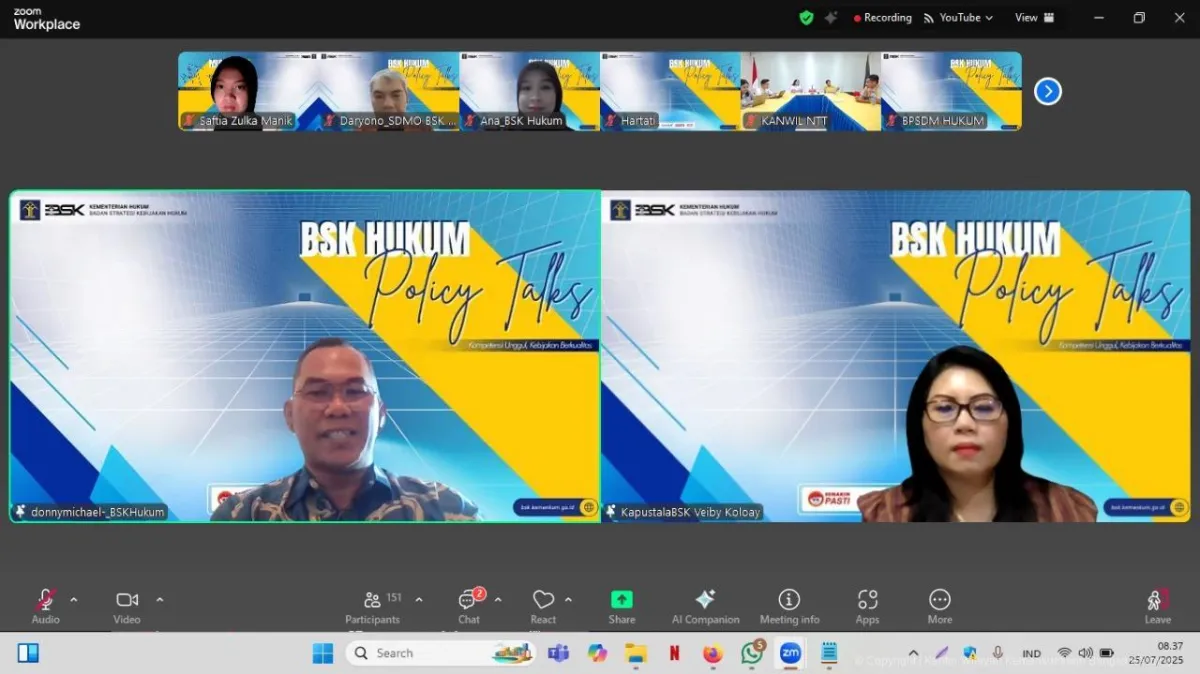Click the Recording indicator
This screenshot has height=674, width=1200.
(x=883, y=18)
